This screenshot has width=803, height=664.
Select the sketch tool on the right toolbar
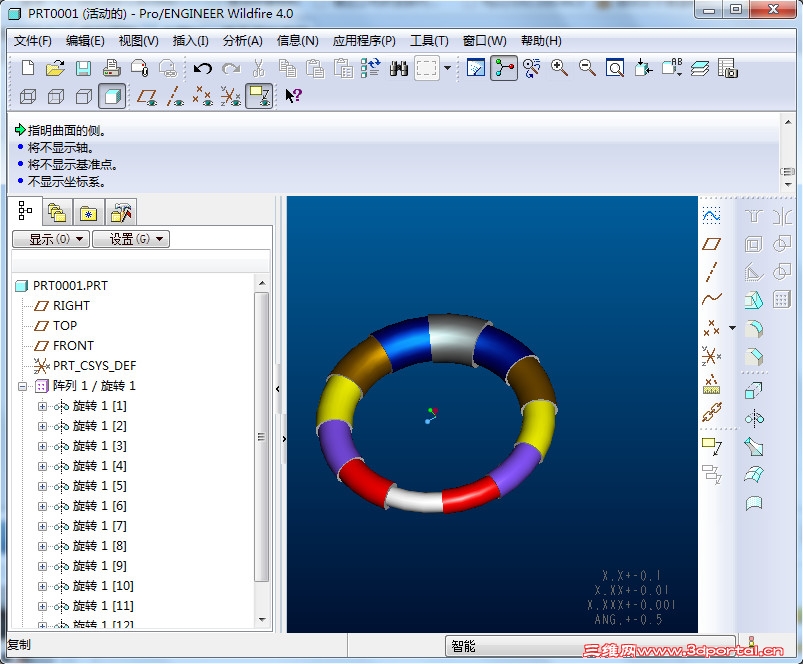(x=711, y=216)
